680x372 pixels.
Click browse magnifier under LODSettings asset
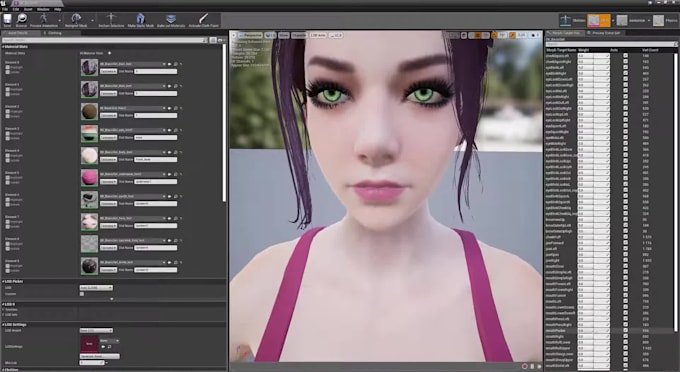pos(109,347)
